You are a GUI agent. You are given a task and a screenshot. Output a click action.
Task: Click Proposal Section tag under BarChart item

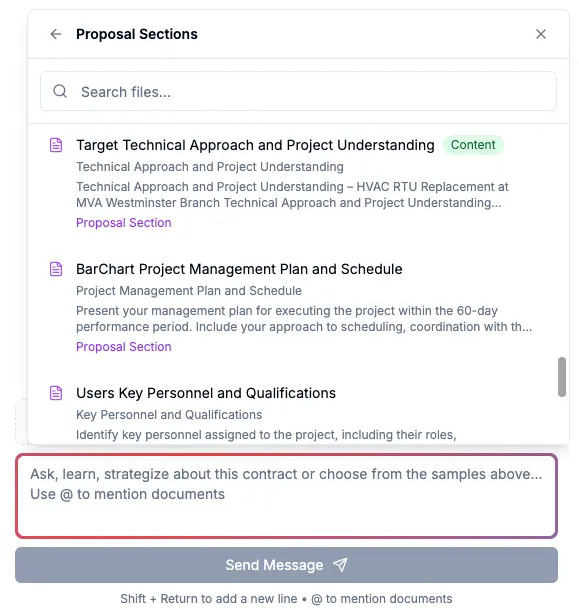click(x=124, y=347)
